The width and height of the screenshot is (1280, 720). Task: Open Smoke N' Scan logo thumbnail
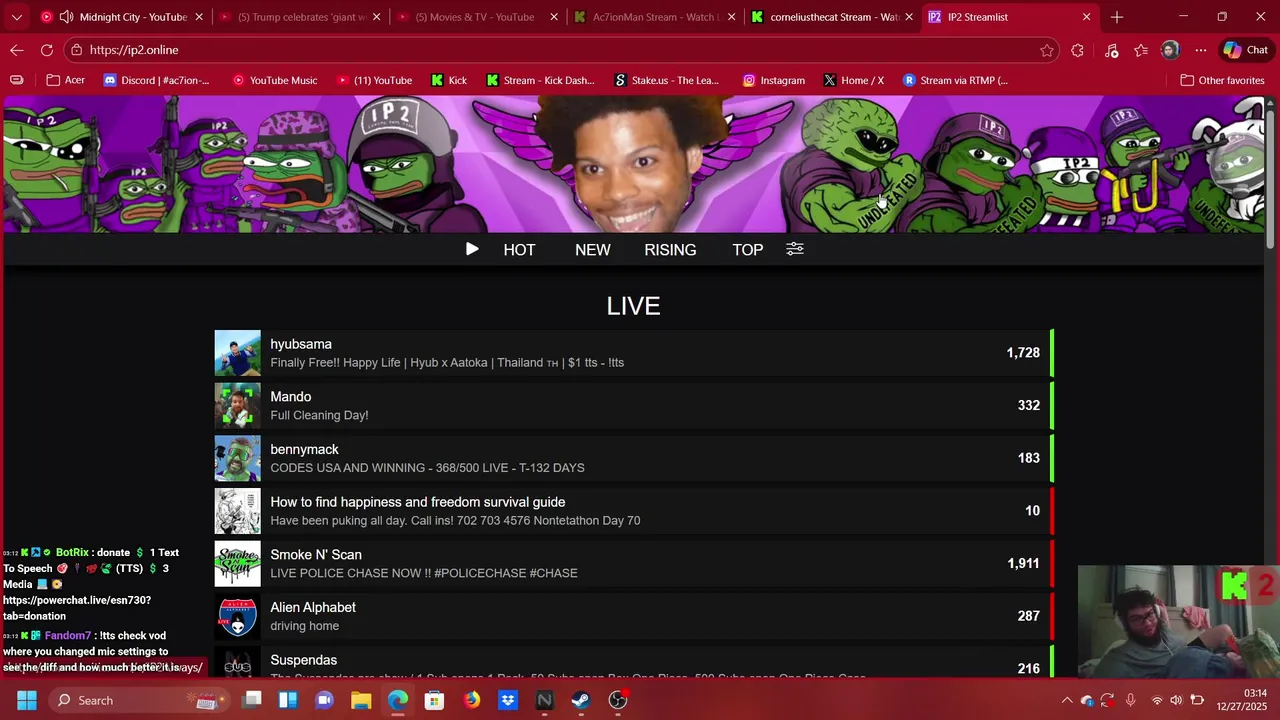tap(237, 563)
